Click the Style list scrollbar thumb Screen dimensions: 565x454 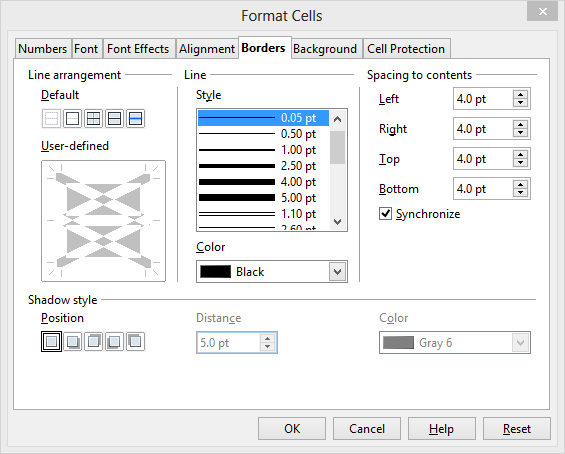(x=338, y=147)
